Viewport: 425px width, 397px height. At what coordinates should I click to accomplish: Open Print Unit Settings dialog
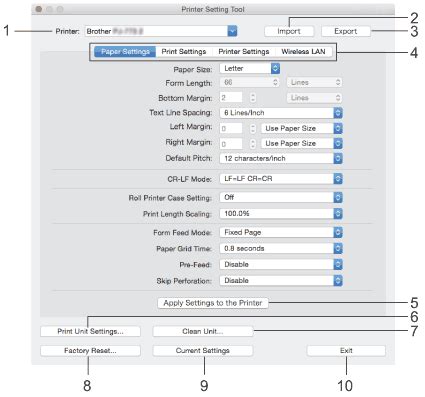[x=90, y=331]
